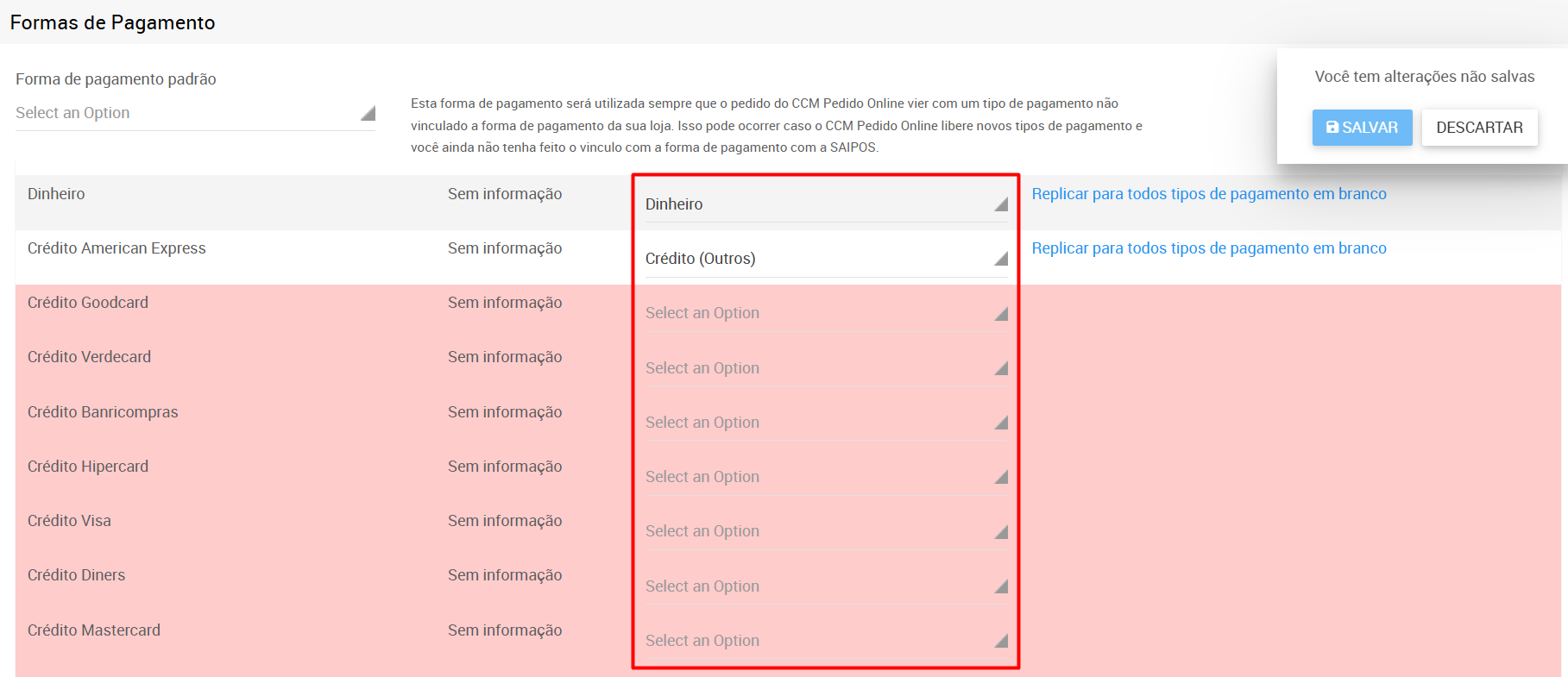
Task: Click the Crédito Goodcard label
Action: click(88, 303)
